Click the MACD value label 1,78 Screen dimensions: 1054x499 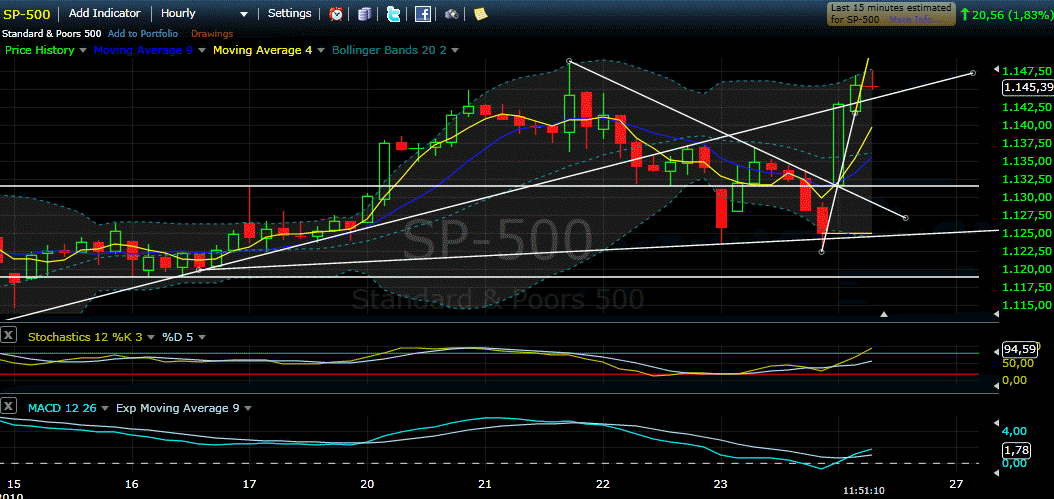click(1014, 450)
